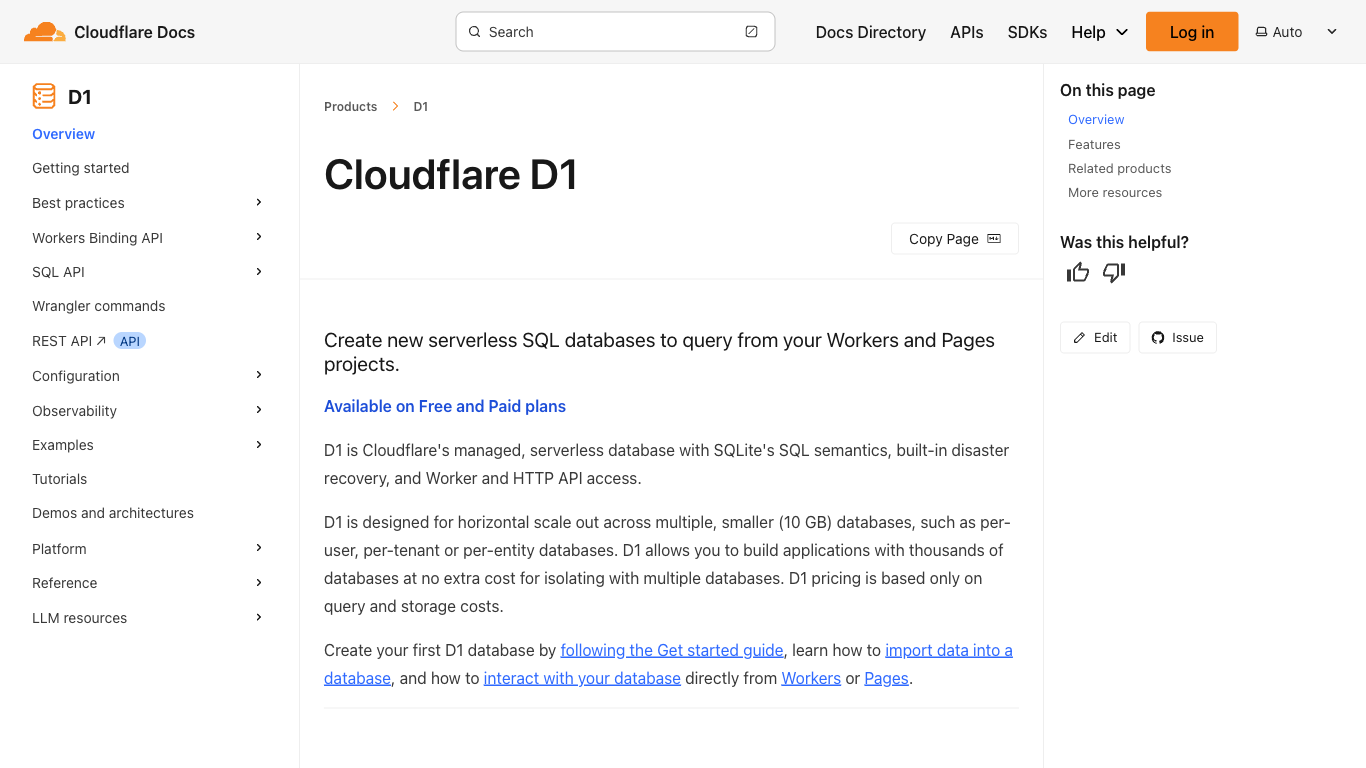The width and height of the screenshot is (1366, 768).
Task: Click the pencil icon on Edit button
Action: coord(1079,338)
